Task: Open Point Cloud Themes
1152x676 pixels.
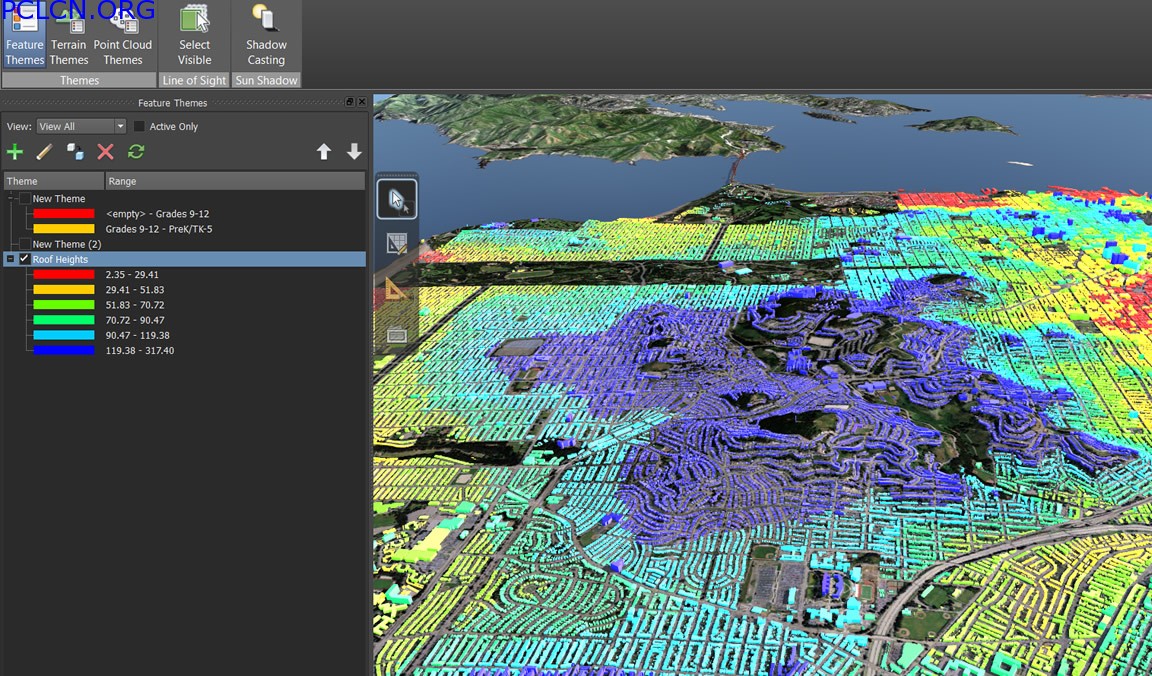Action: pyautogui.click(x=123, y=35)
